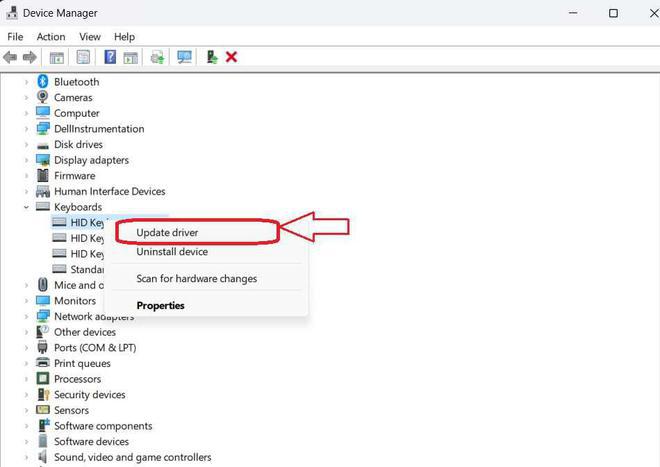Choose Scan for hardware changes menu entry

click(x=197, y=279)
